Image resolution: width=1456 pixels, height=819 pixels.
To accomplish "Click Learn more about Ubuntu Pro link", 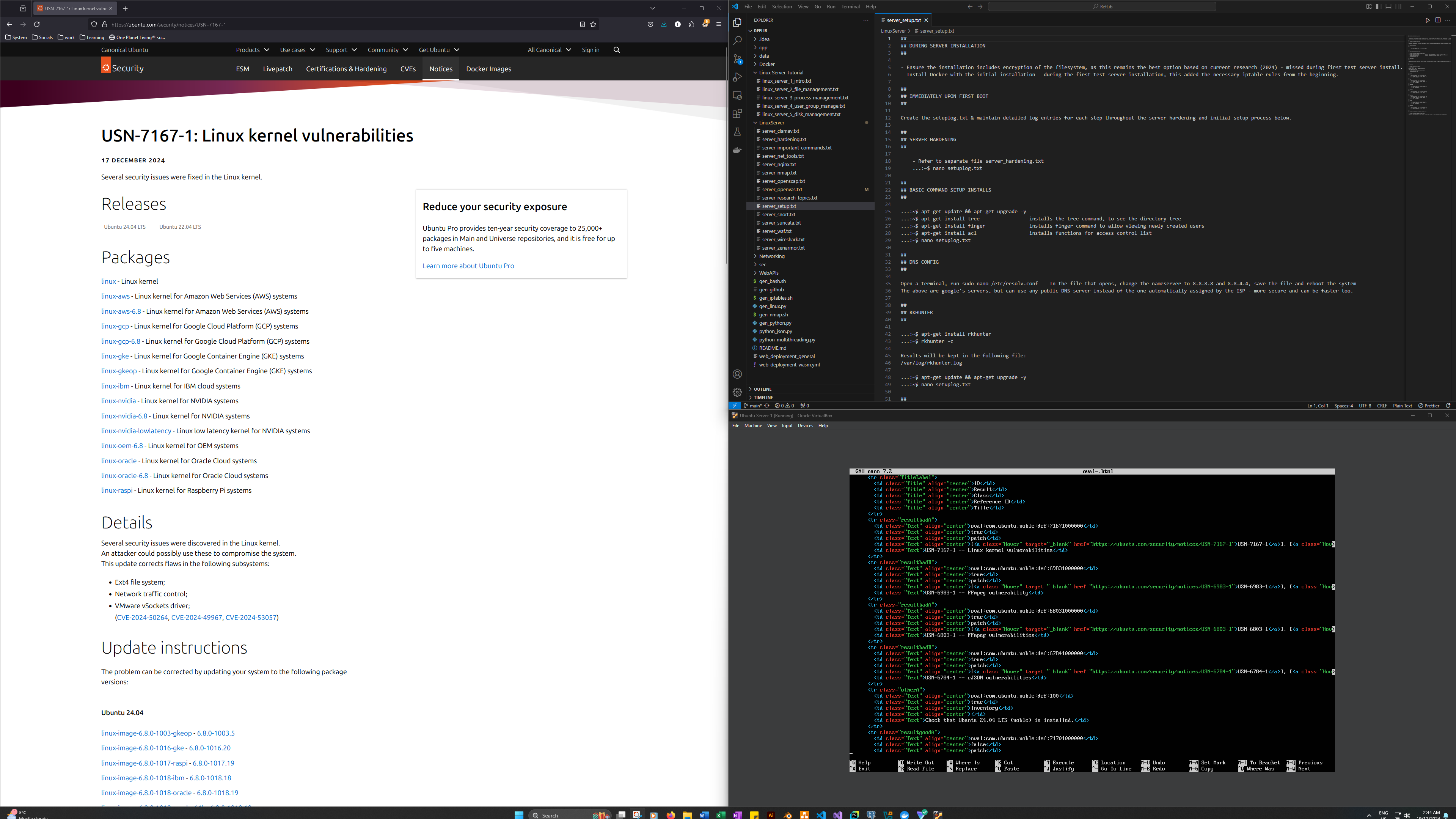I will pos(468,265).
